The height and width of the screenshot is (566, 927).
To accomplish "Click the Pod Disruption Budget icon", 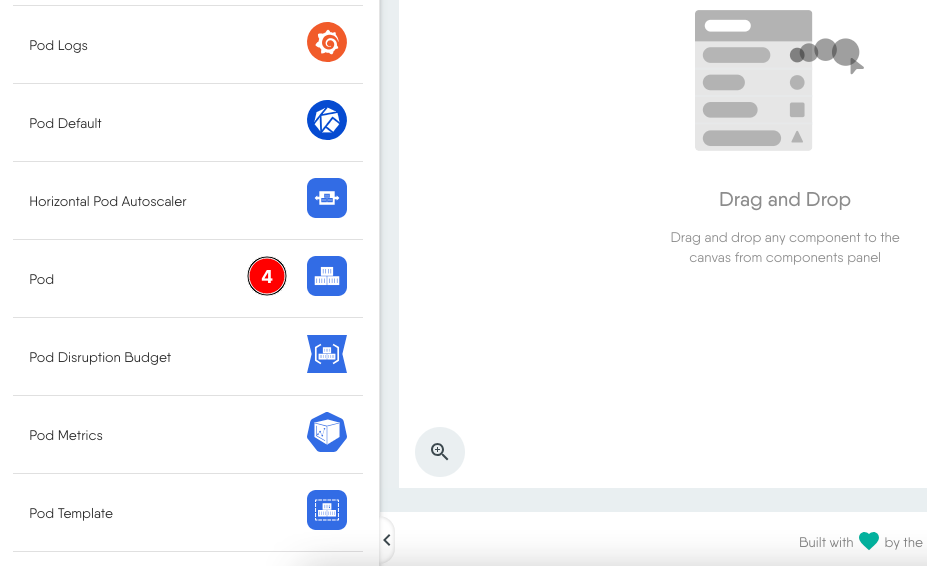I will point(326,355).
